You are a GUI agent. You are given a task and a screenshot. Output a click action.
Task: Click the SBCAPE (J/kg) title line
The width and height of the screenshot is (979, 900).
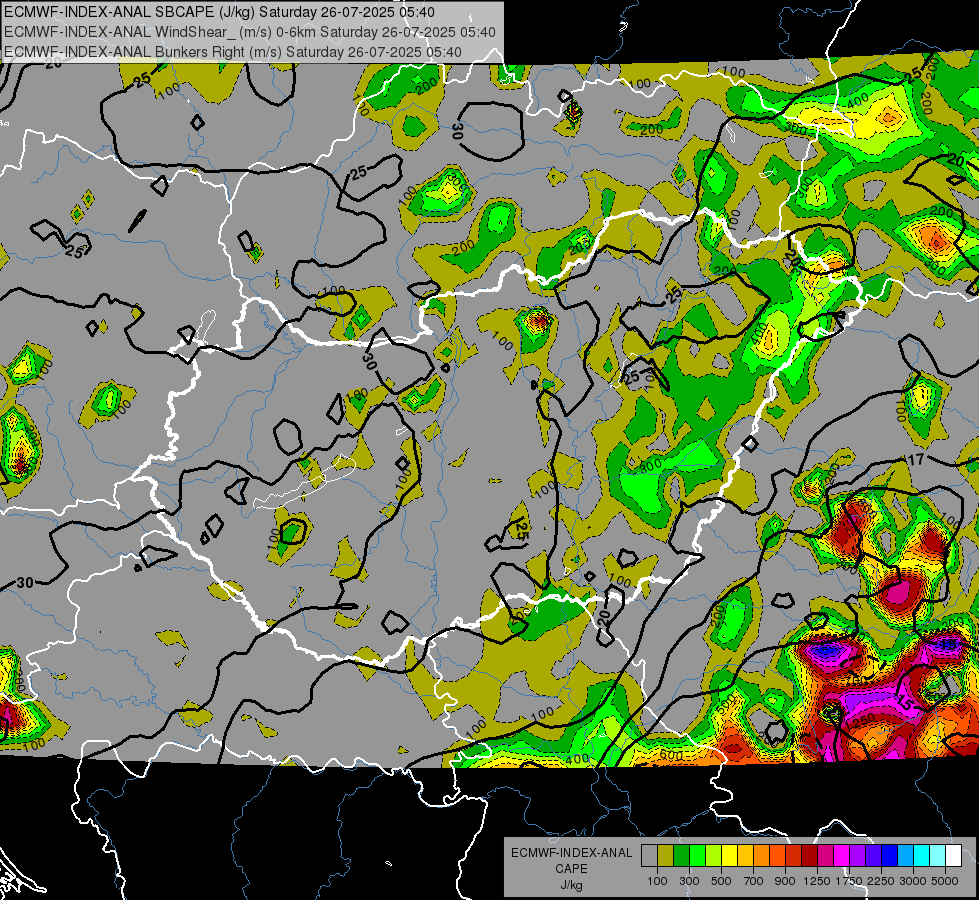coord(219,12)
